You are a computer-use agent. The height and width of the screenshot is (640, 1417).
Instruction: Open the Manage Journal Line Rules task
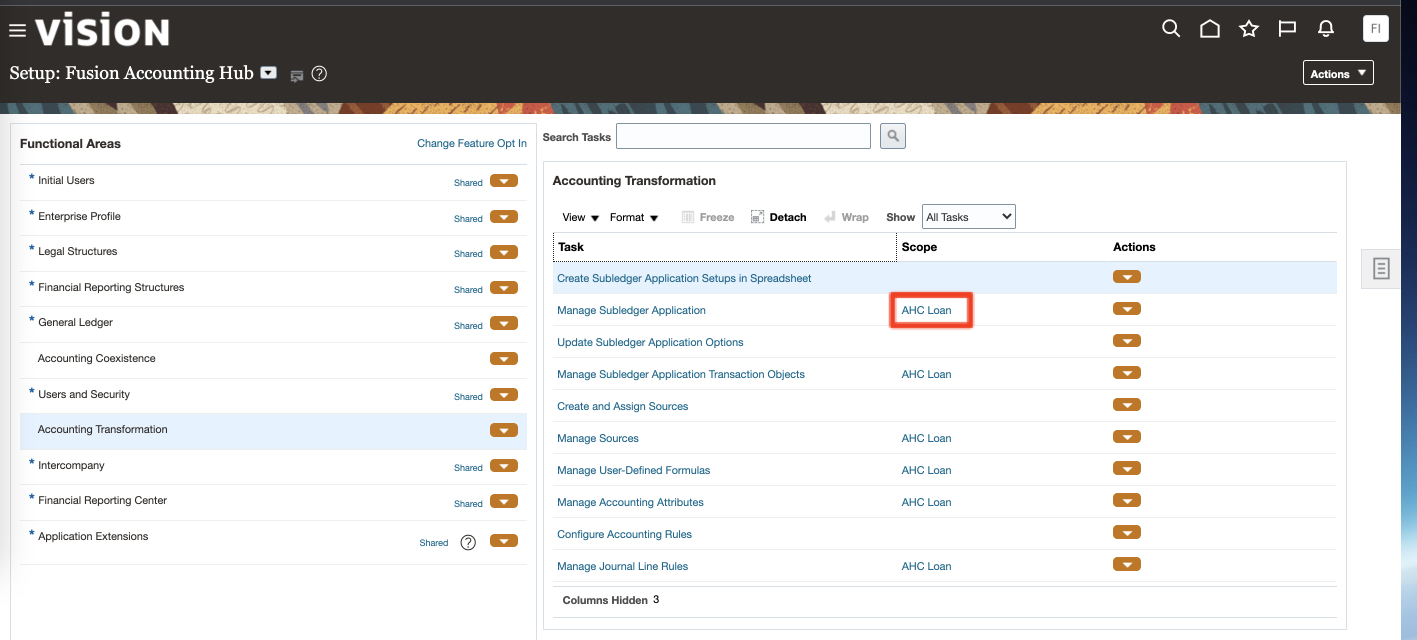click(x=622, y=566)
